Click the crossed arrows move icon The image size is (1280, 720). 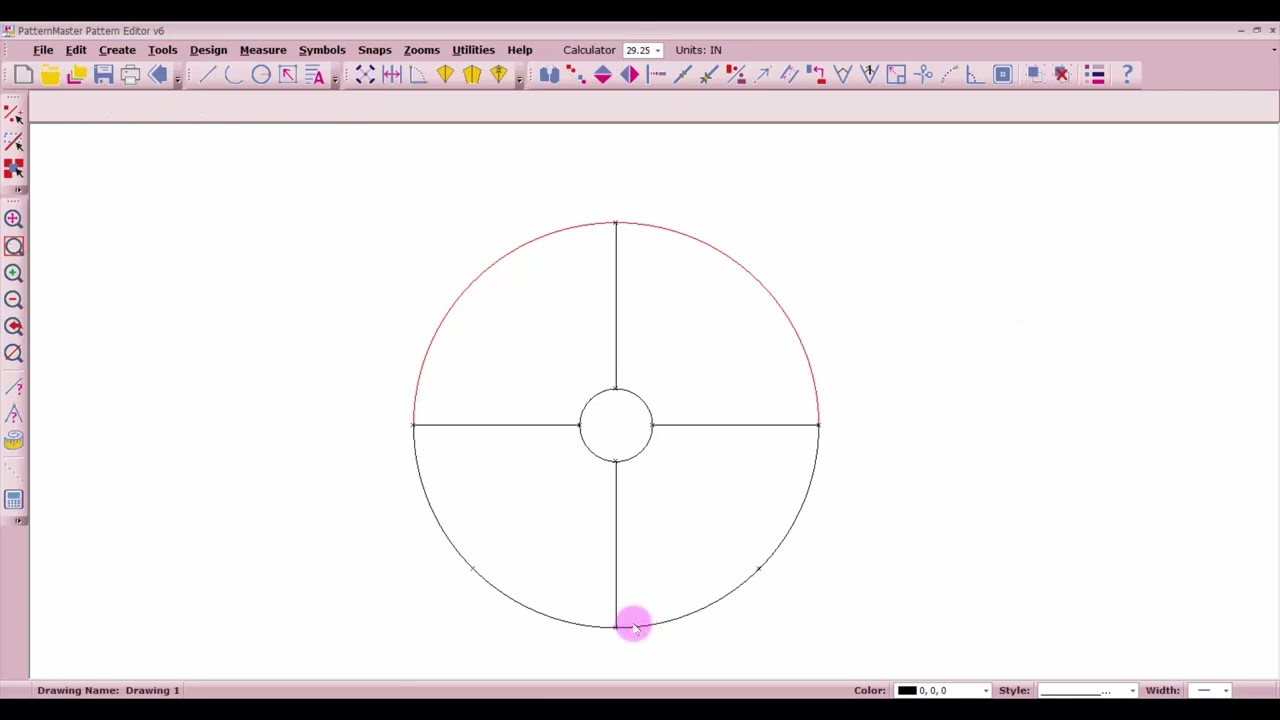pos(365,74)
